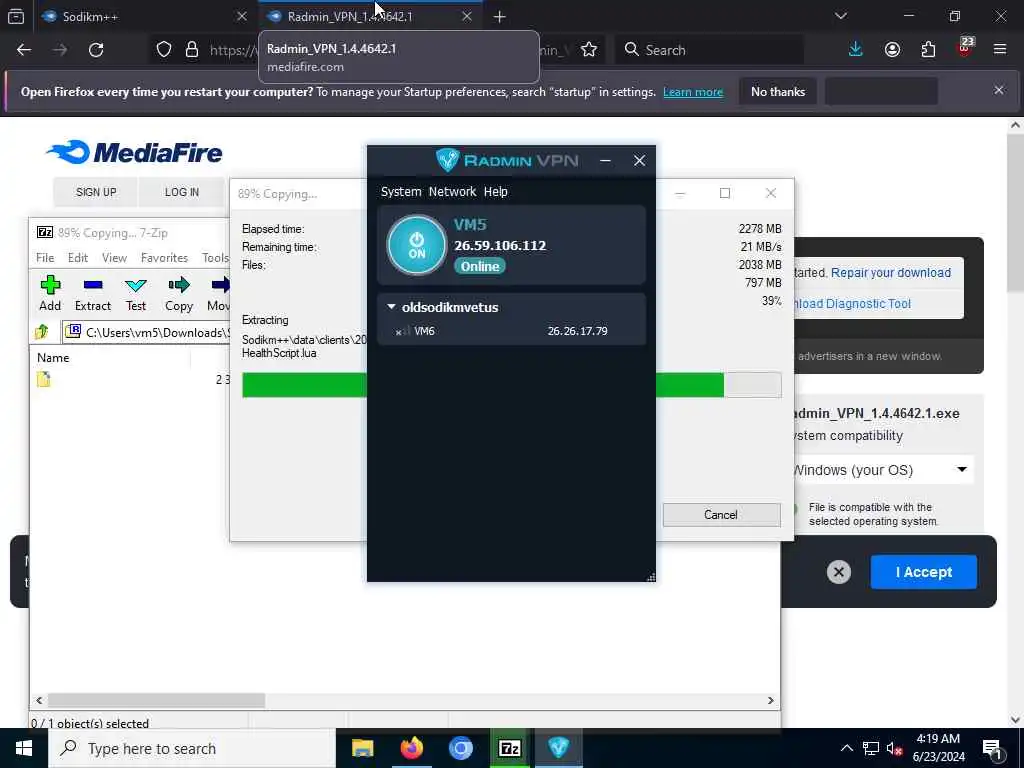The height and width of the screenshot is (768, 1024).
Task: Click the Radmin VPN taskbar icon
Action: click(x=558, y=748)
